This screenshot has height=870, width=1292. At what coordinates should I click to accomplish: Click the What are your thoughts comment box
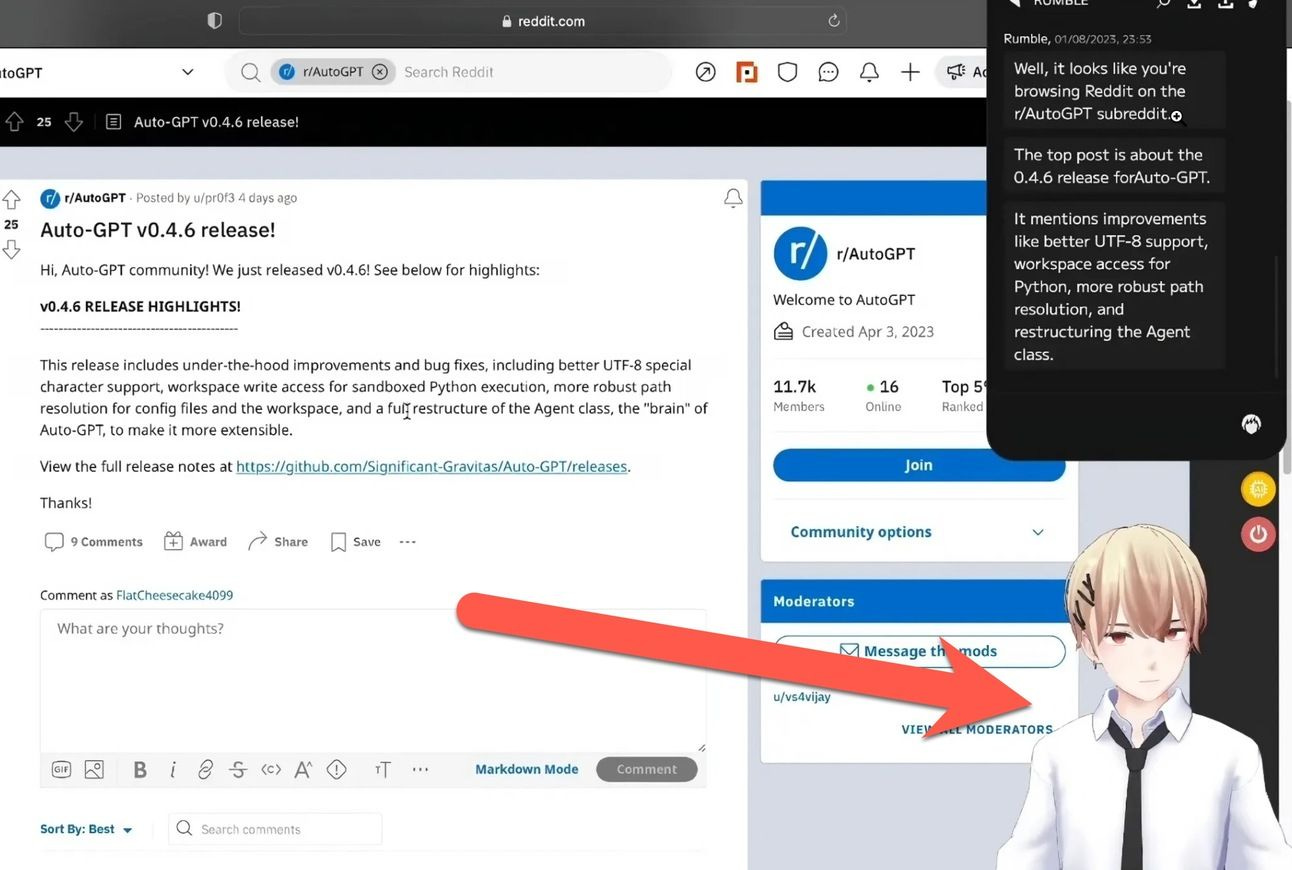tap(373, 680)
